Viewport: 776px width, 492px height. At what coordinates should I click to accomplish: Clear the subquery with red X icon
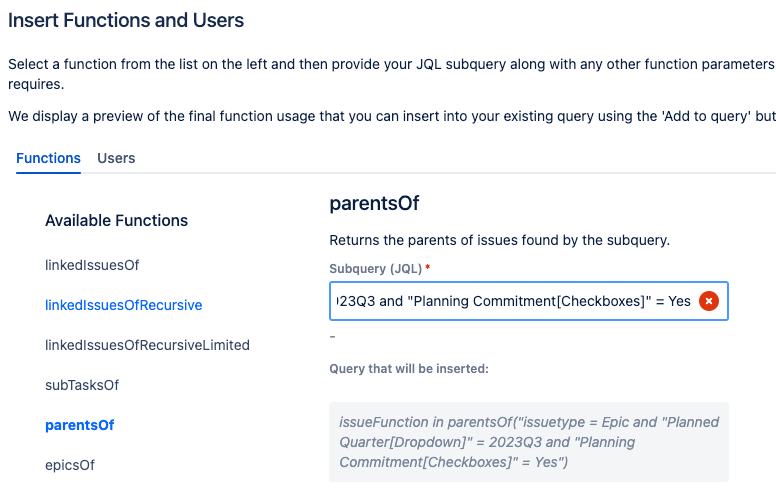(709, 301)
